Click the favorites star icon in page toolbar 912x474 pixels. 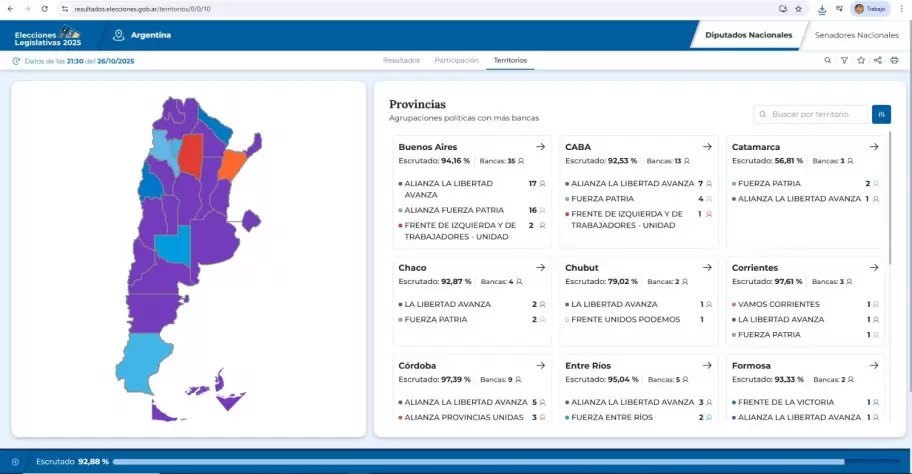click(861, 61)
